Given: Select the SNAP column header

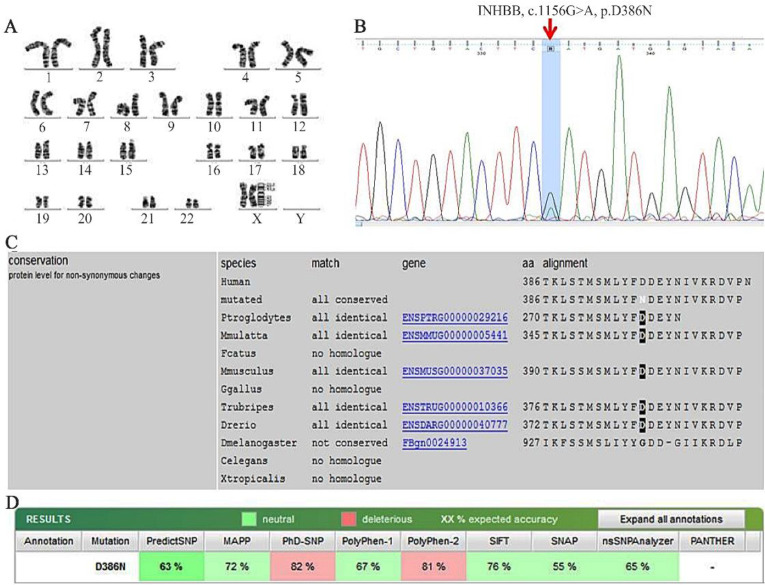Looking at the screenshot, I should [x=564, y=541].
